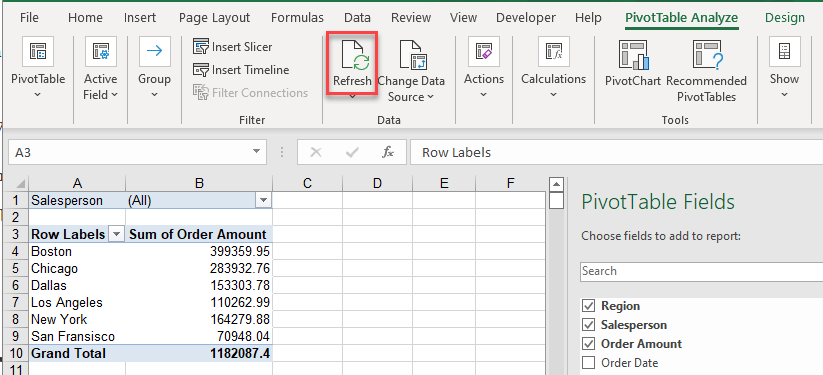Toggle the Region field checkbox

coord(589,306)
